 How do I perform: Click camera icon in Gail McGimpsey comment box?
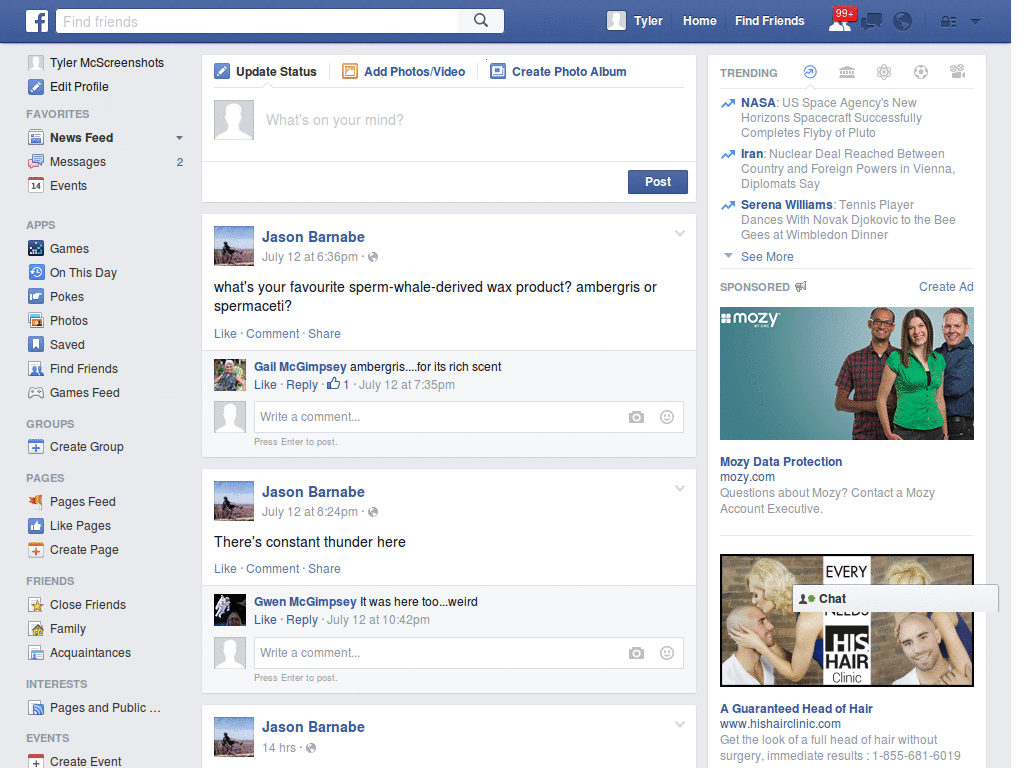click(x=636, y=417)
